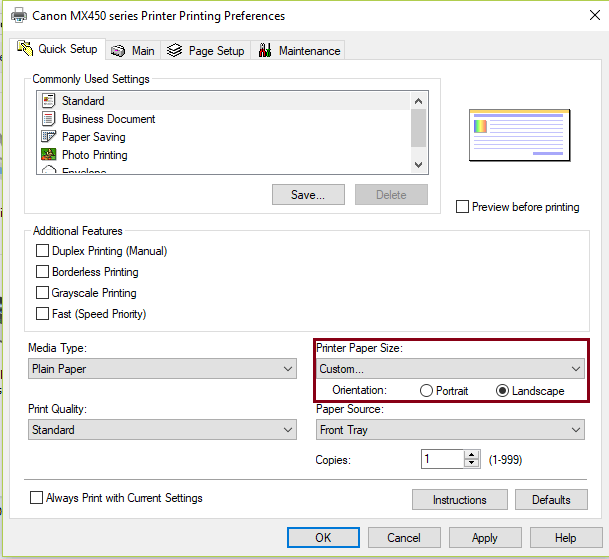This screenshot has height=559, width=609.
Task: Toggle the Borderless Printing checkbox
Action: [x=42, y=272]
